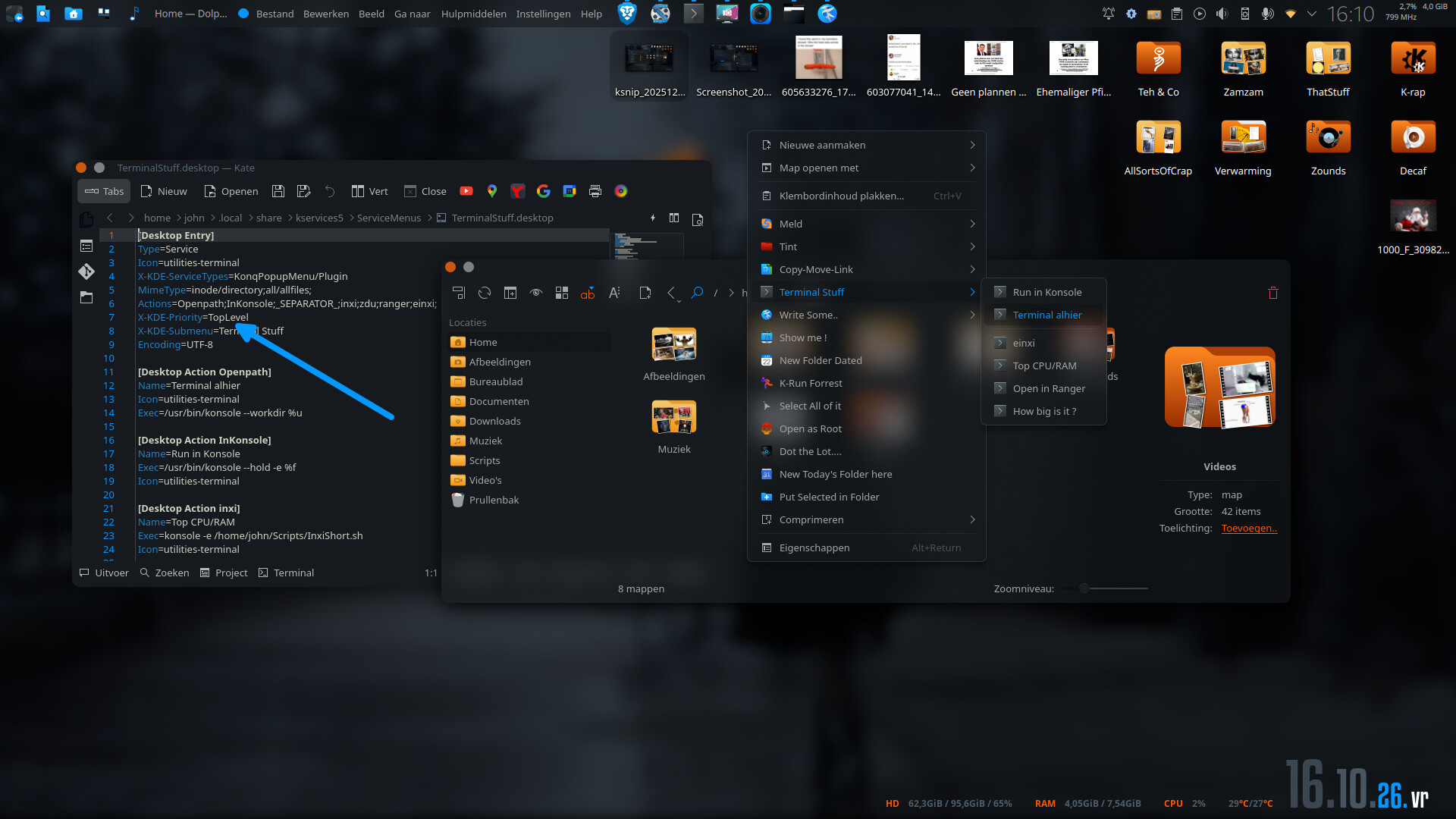The image size is (1456, 819).
Task: Click the icons grid view mode button
Action: 562,293
